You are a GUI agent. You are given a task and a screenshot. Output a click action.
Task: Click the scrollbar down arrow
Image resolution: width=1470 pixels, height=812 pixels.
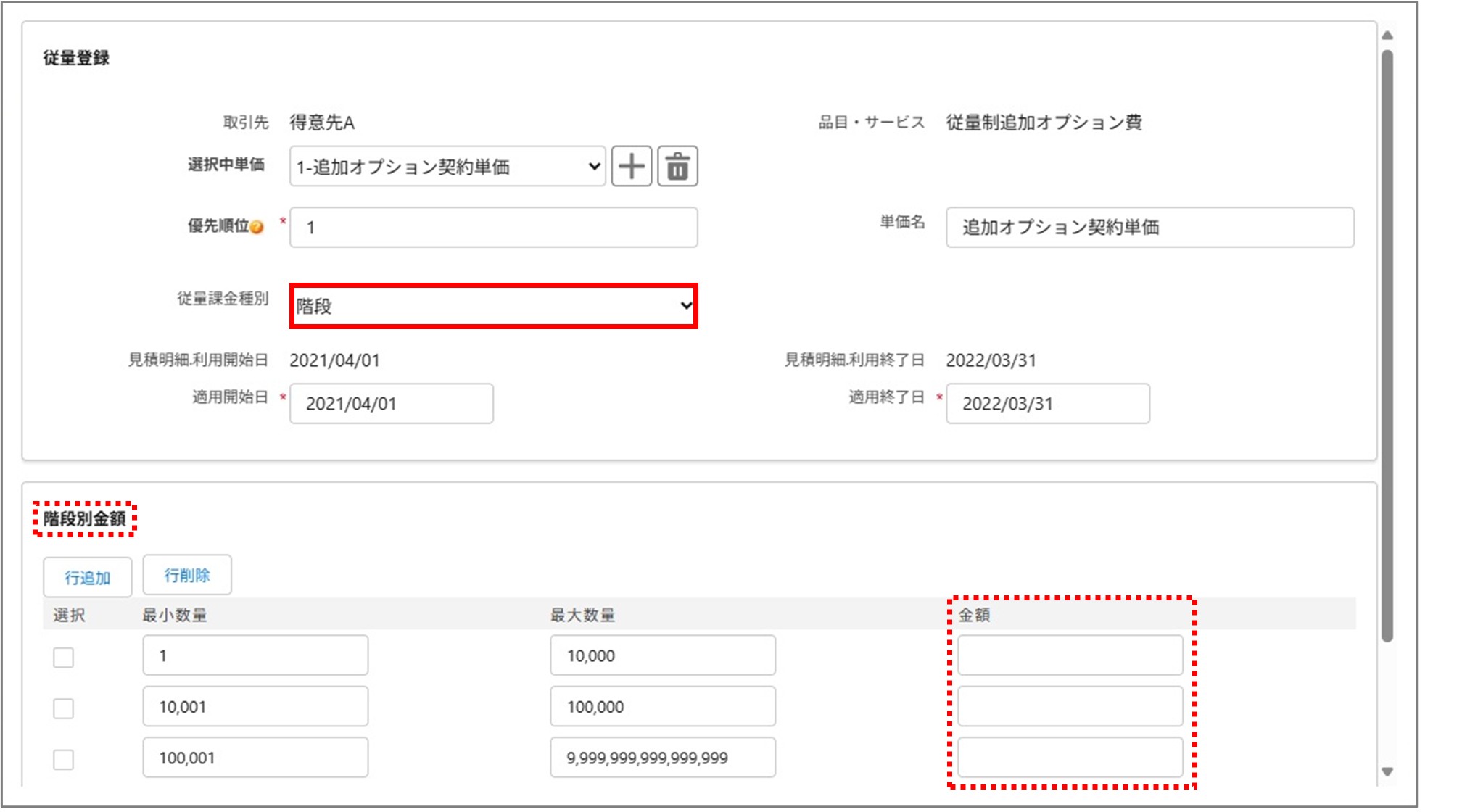tap(1387, 772)
